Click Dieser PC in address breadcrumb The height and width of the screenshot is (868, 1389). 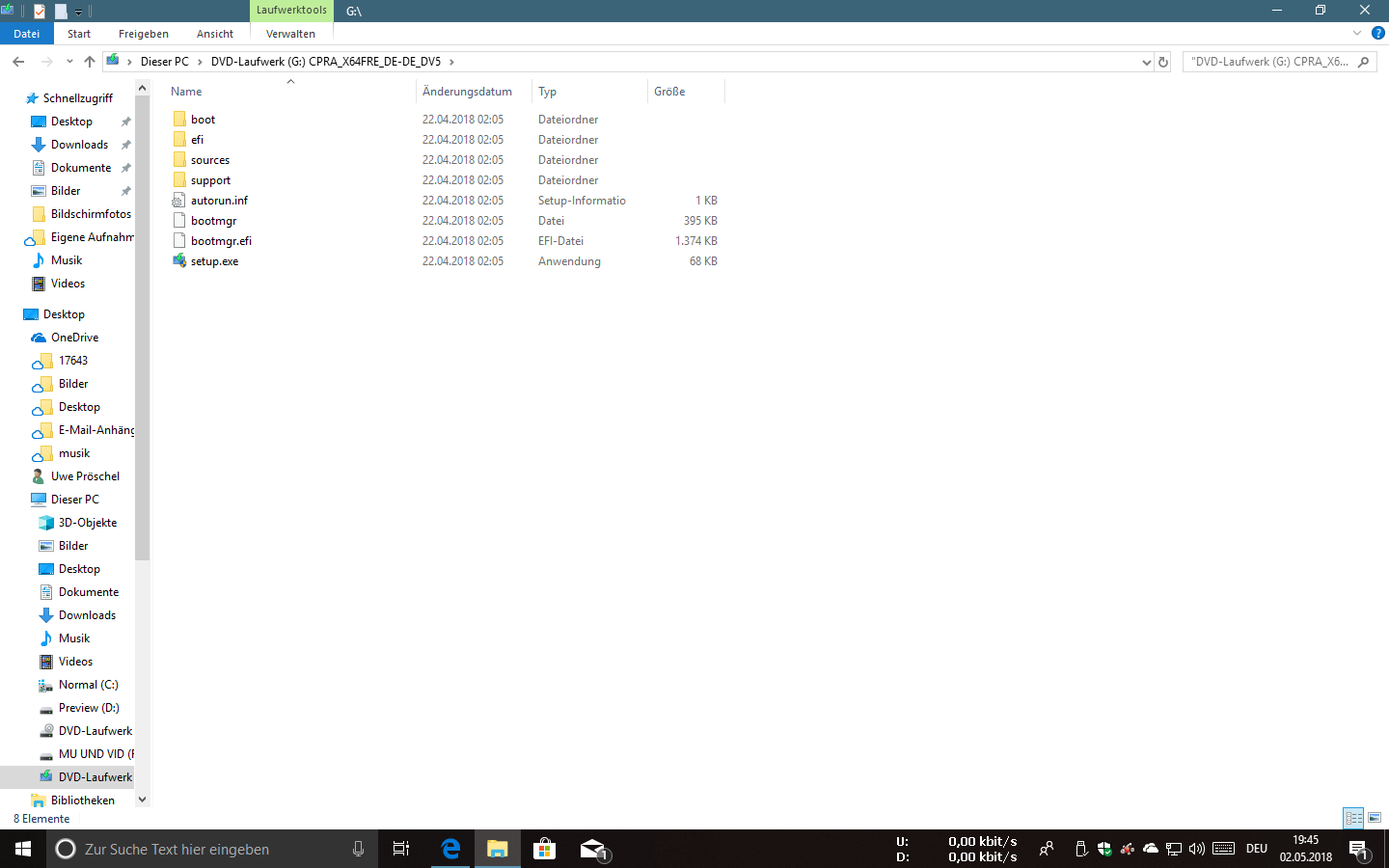click(165, 62)
